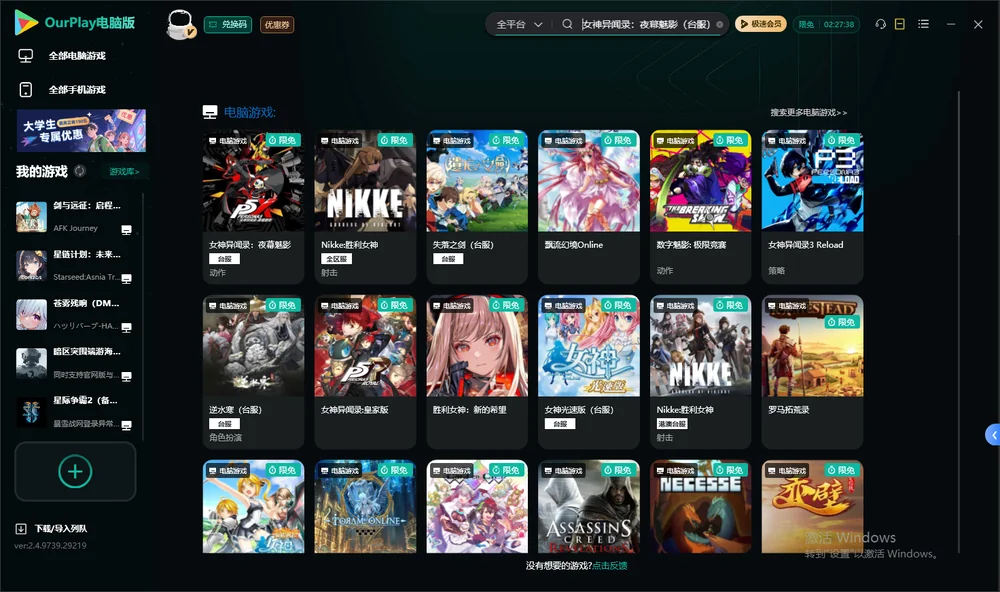
Task: Click the 搜索更多电脑游戏>> link
Action: click(808, 112)
